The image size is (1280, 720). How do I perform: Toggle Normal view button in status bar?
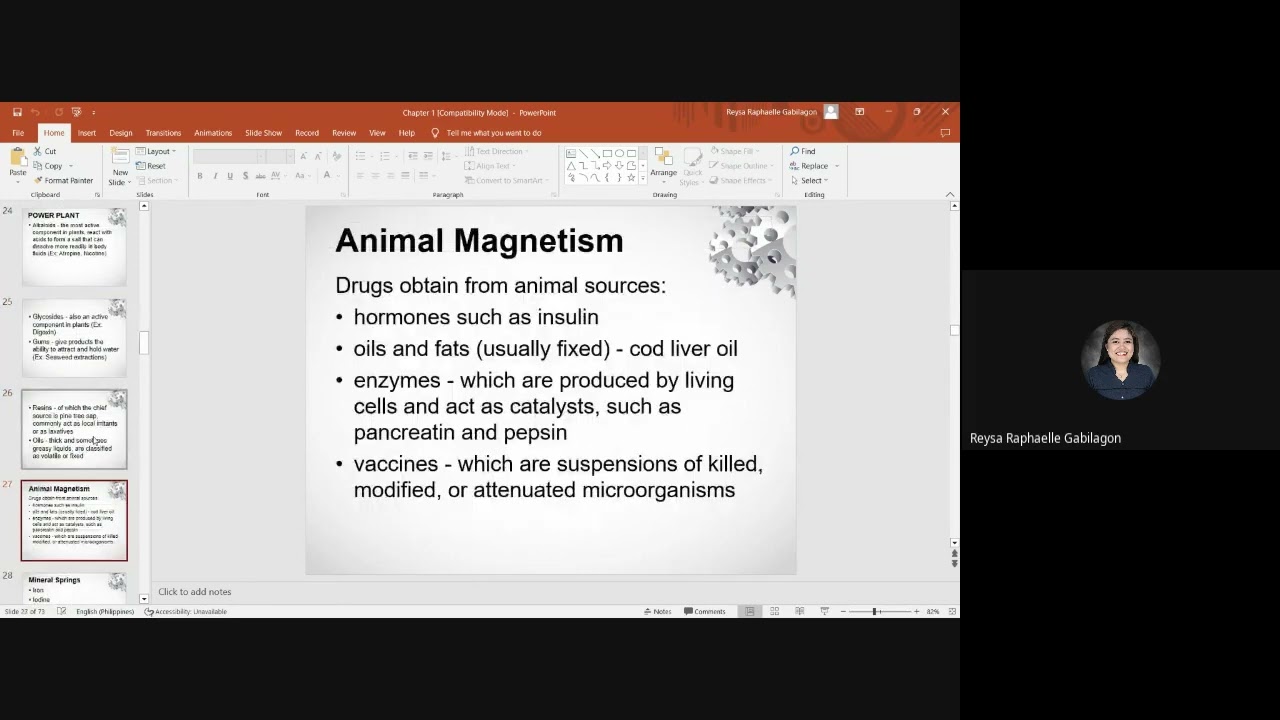(x=749, y=611)
